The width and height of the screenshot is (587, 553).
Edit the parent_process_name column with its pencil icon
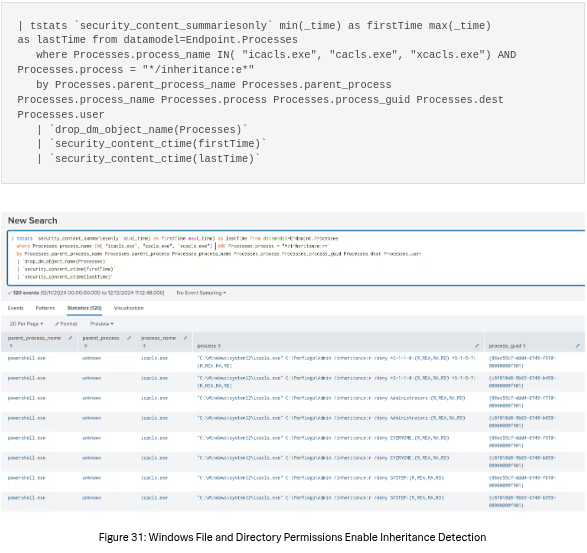click(x=70, y=338)
